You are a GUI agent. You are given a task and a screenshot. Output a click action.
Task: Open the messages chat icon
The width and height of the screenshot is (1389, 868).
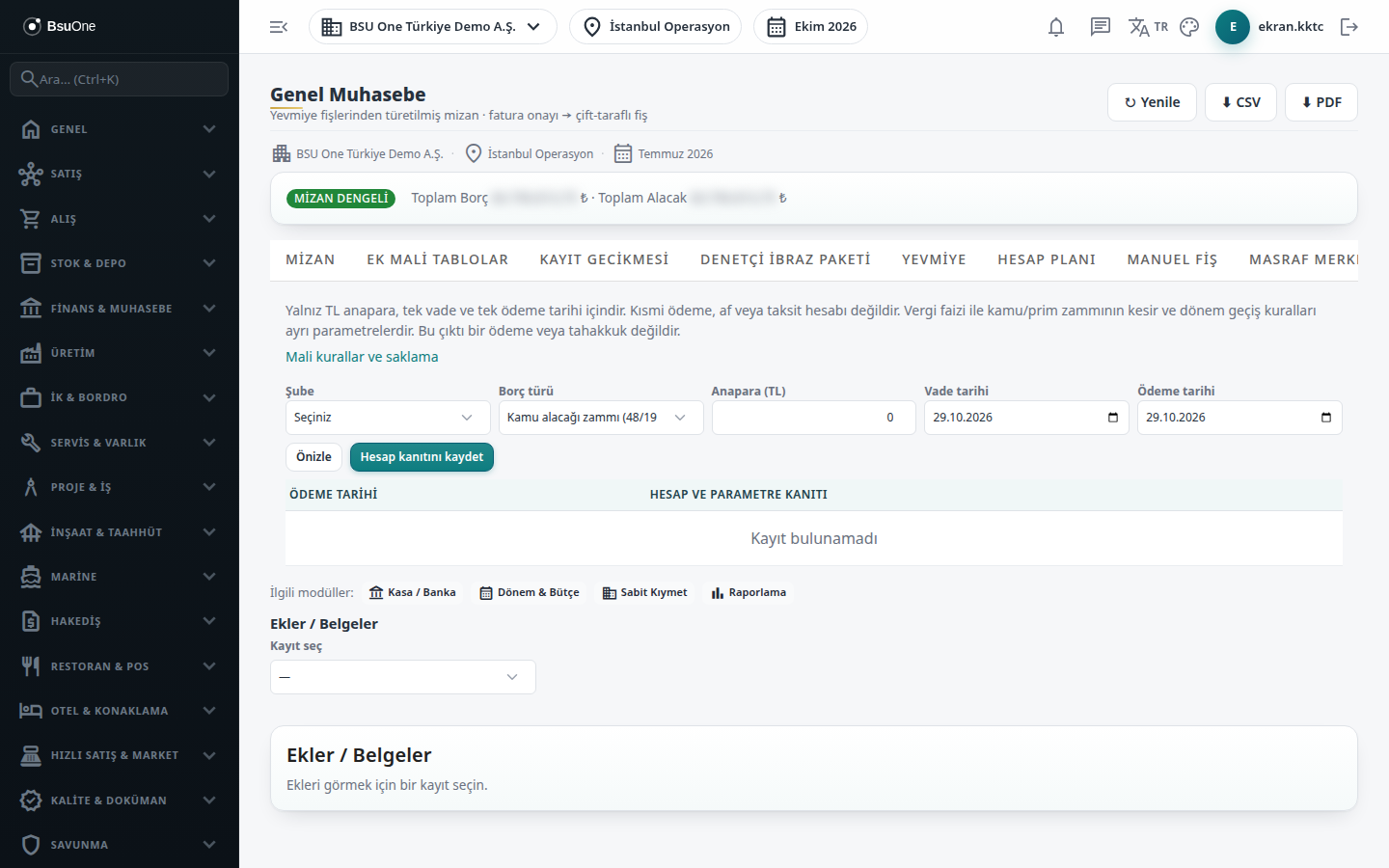[x=1101, y=27]
